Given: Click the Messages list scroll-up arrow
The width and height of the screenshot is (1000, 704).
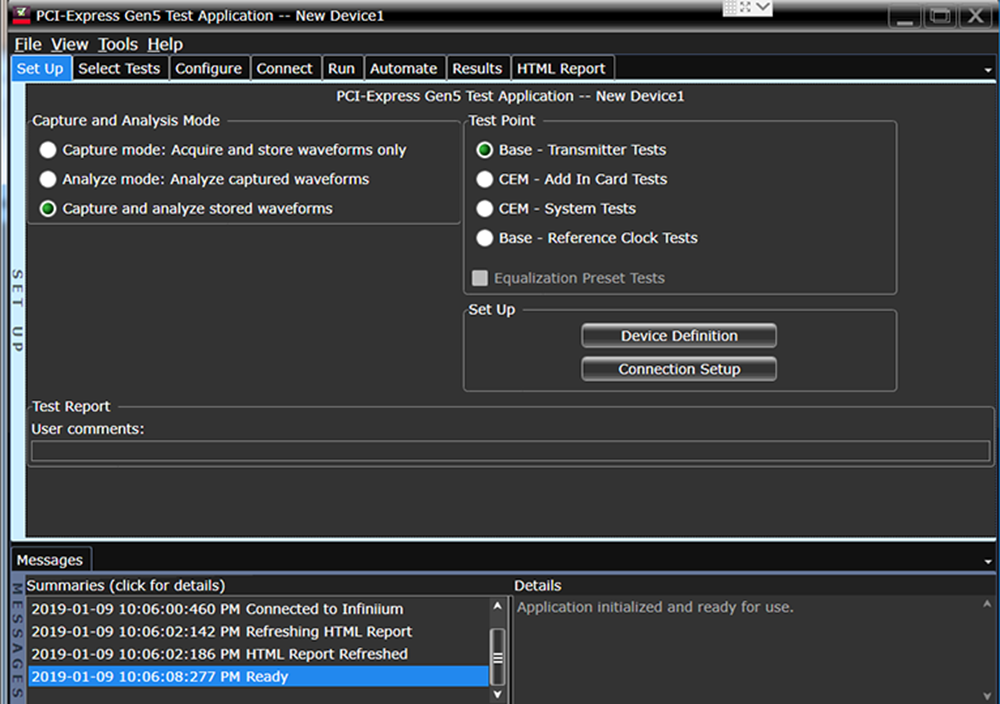Looking at the screenshot, I should pos(497,606).
